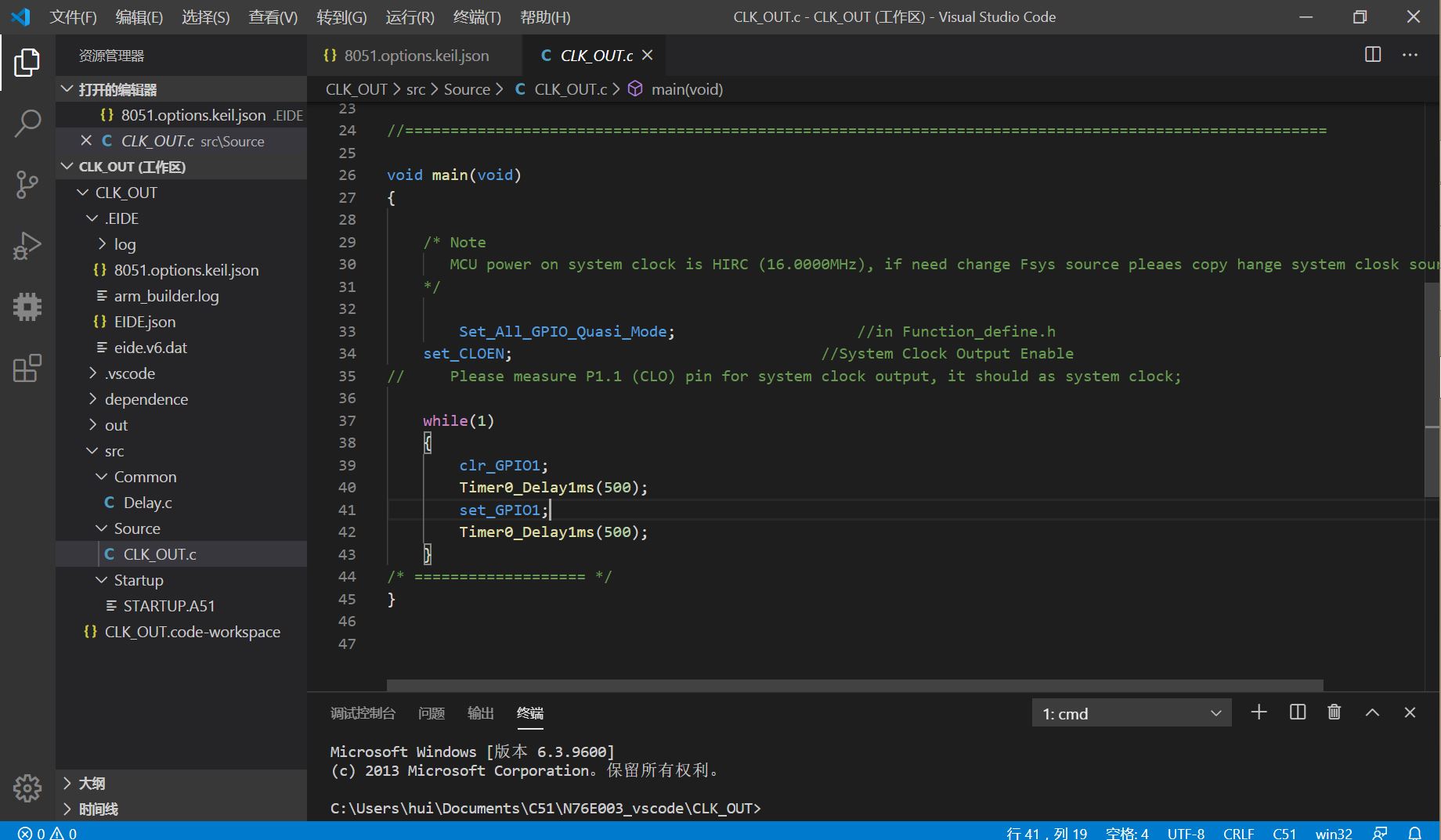The width and height of the screenshot is (1441, 840).
Task: Open the Run (运行) menu
Action: click(x=410, y=16)
